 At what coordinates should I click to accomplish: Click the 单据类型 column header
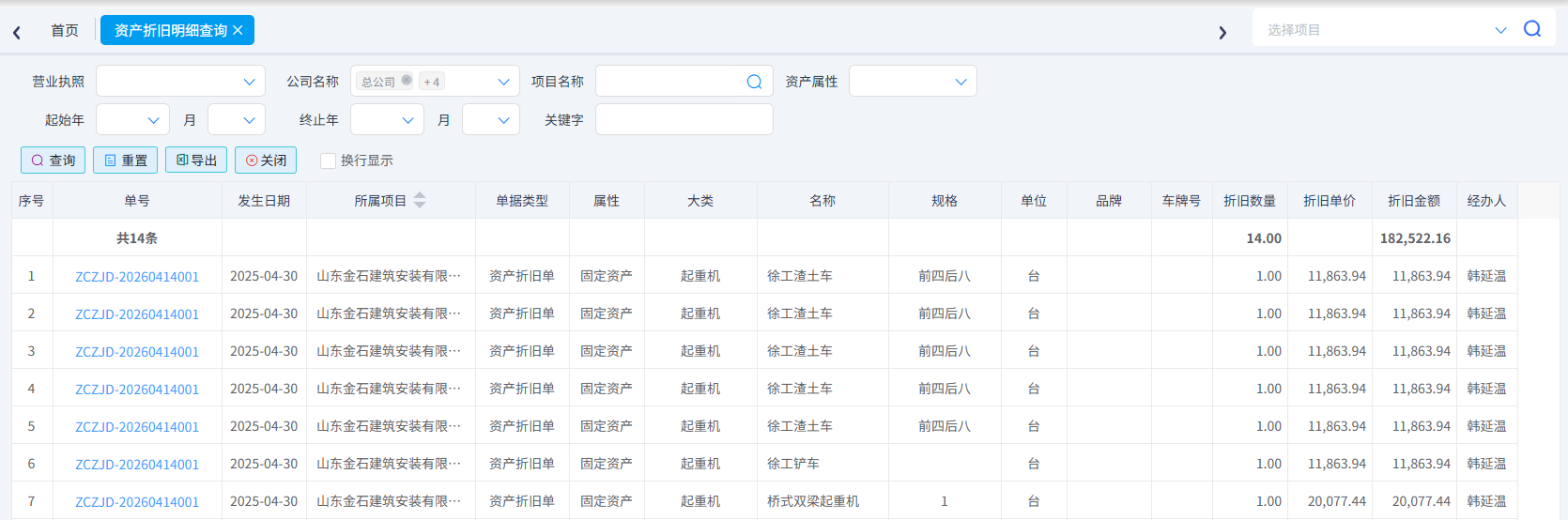click(x=522, y=200)
